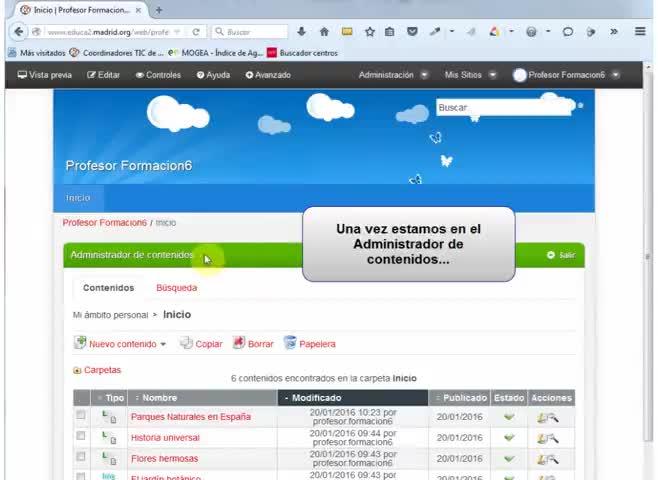Close the Inicio browser tab
The width and height of the screenshot is (658, 480).
tap(138, 10)
